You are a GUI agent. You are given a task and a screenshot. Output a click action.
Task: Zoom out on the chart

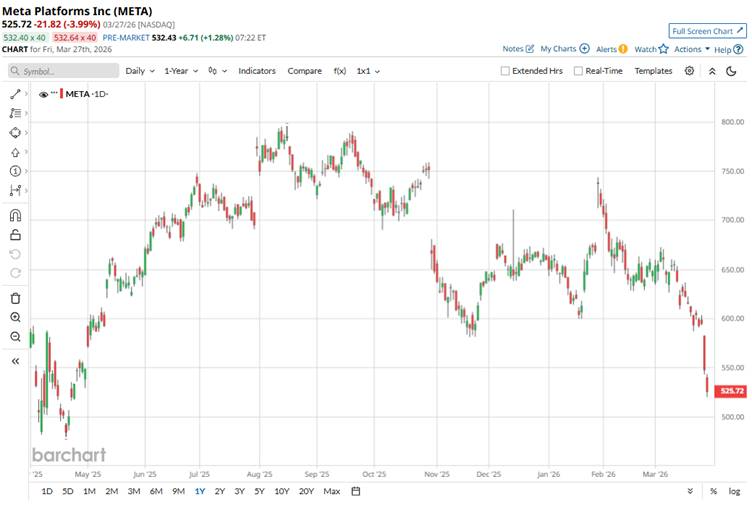(15, 337)
